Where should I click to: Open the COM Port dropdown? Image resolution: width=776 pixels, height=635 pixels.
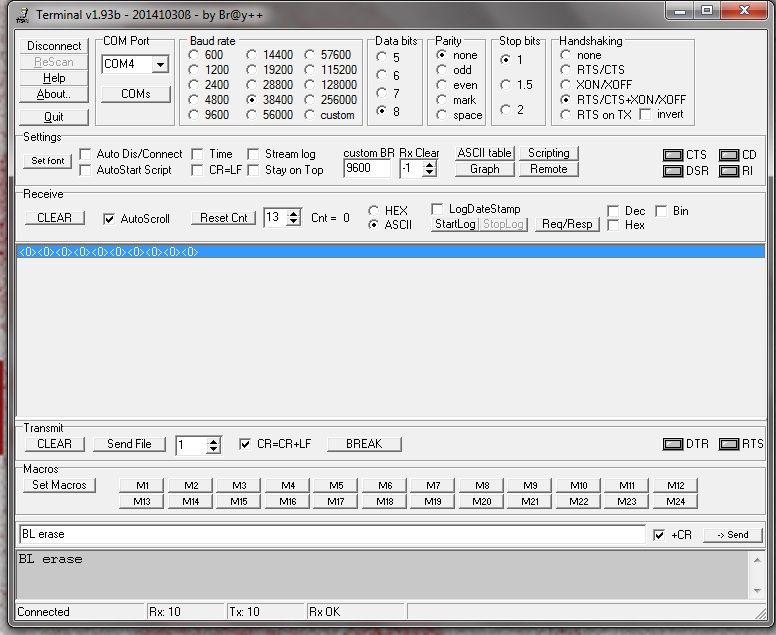160,64
